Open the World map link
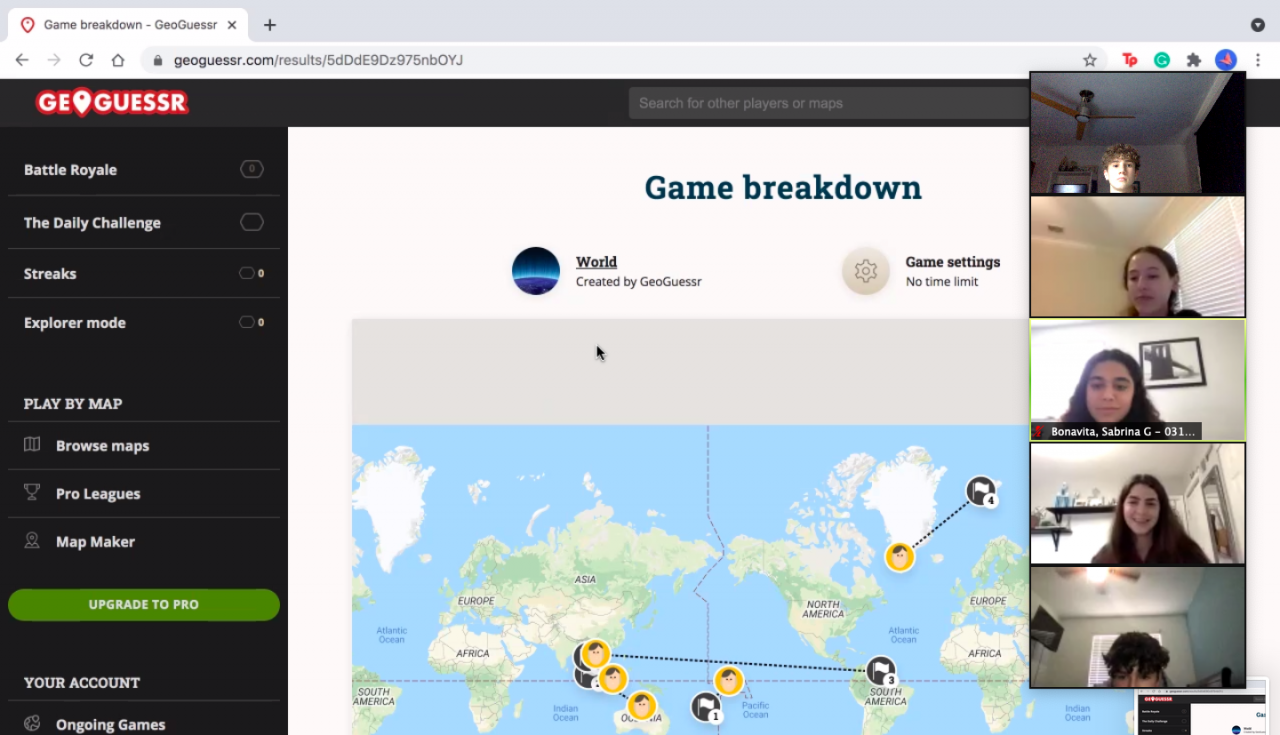This screenshot has width=1280, height=735. (x=596, y=262)
